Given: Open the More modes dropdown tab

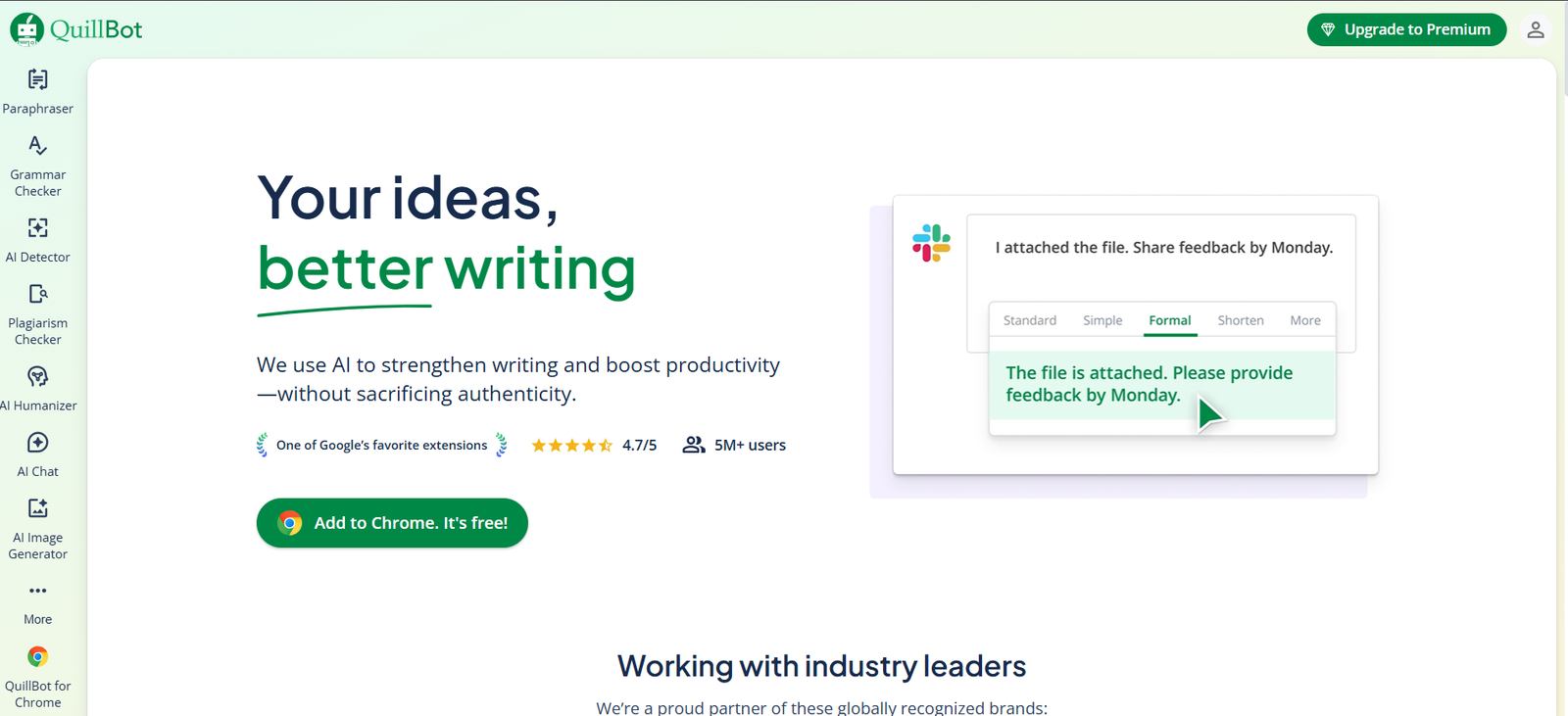Looking at the screenshot, I should 1305,320.
